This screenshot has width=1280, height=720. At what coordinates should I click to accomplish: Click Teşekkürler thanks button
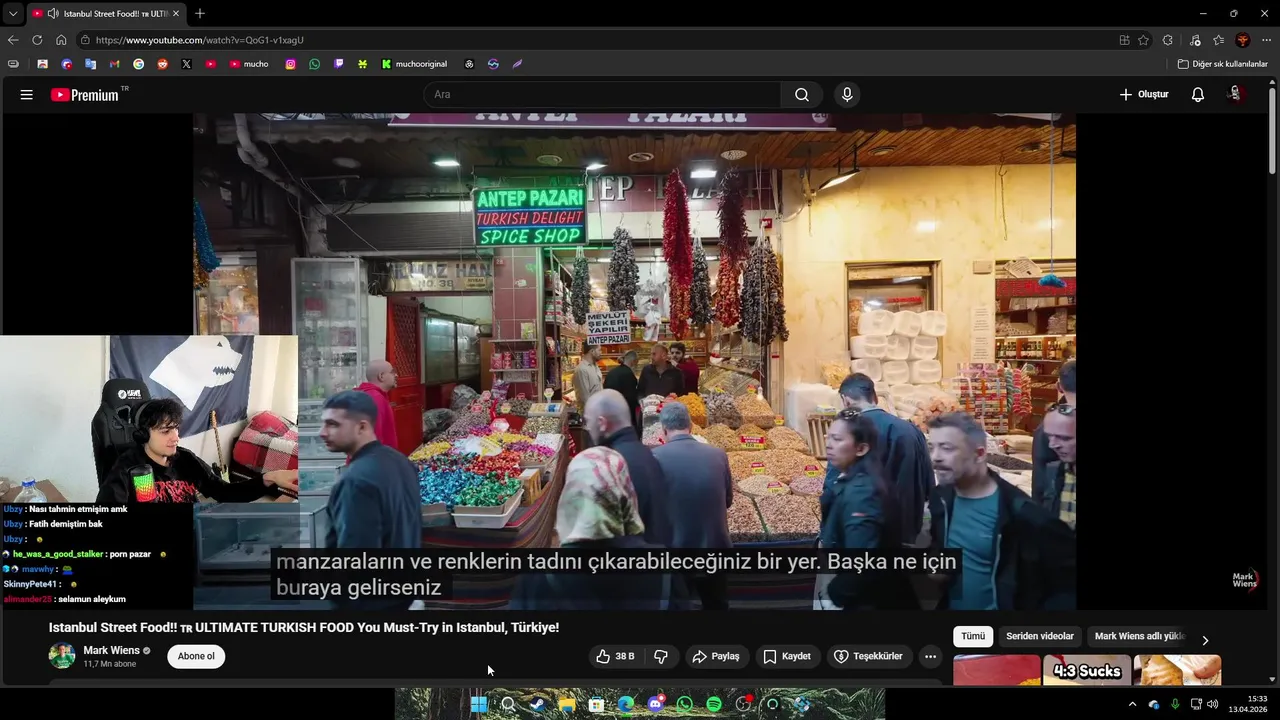click(x=868, y=656)
